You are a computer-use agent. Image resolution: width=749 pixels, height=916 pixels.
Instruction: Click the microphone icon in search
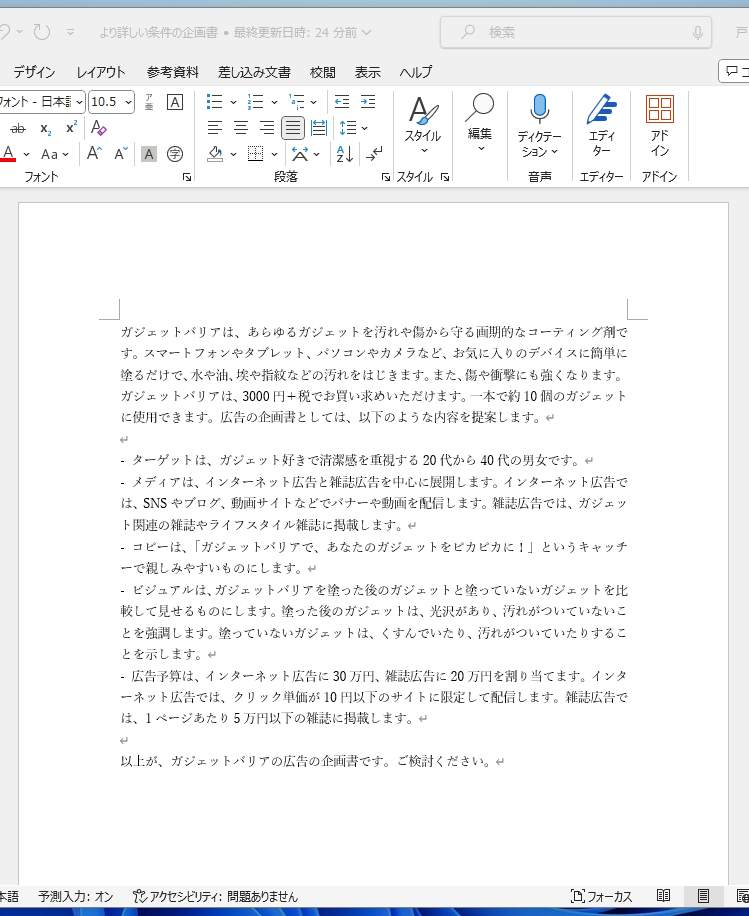click(x=698, y=33)
